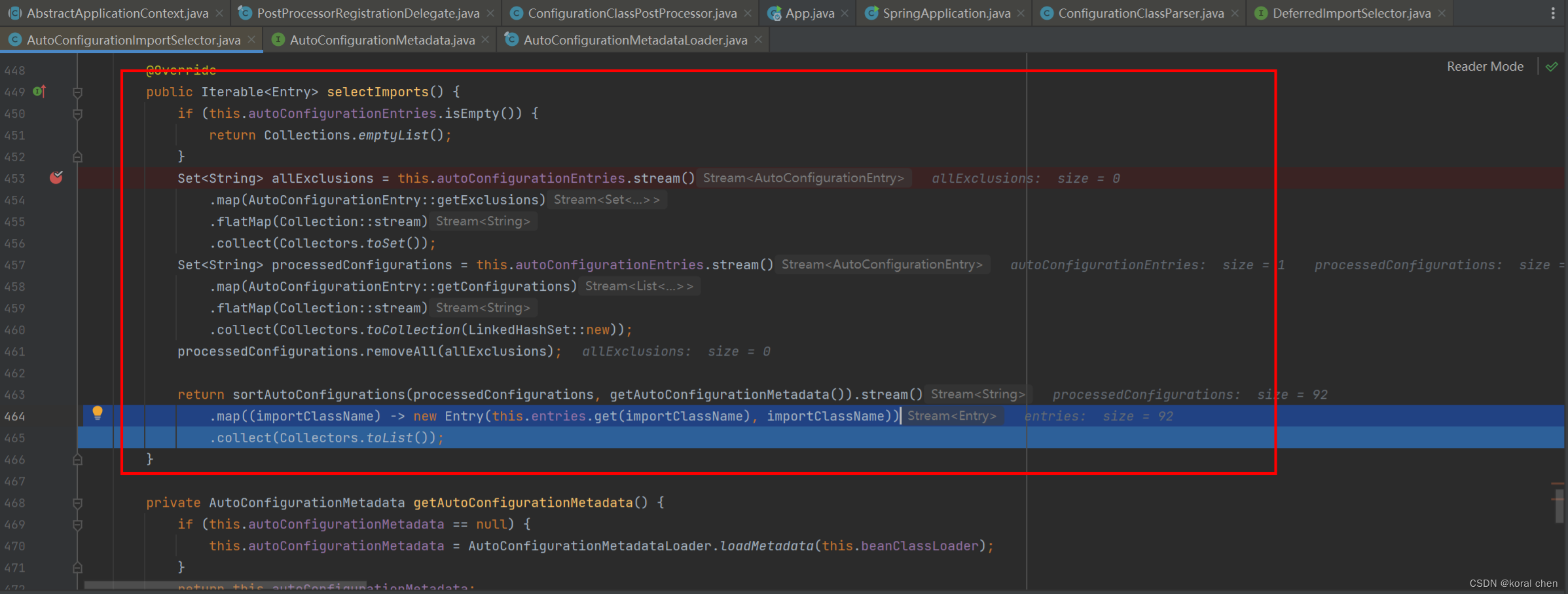Collapse selectImports method at line 449
Screen dimensions: 1568x594
click(77, 92)
